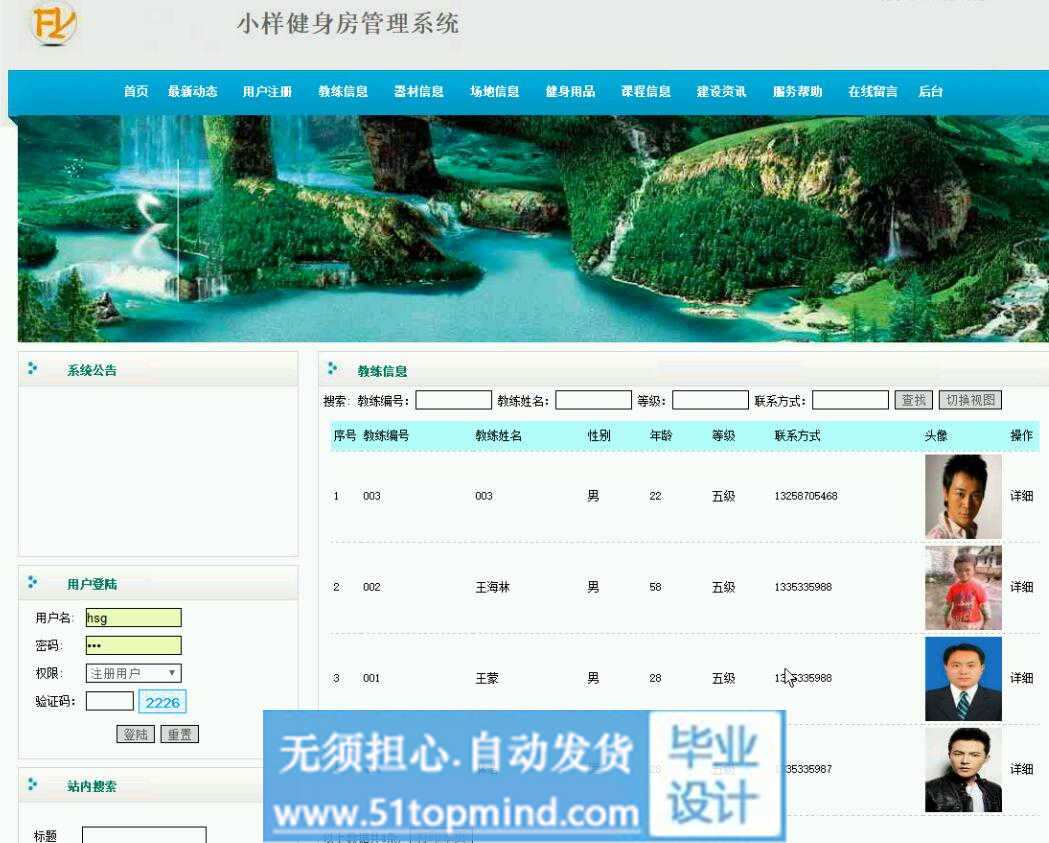Click the bullet icon beside 站内搜索
The image size is (1049, 843).
coord(32,785)
